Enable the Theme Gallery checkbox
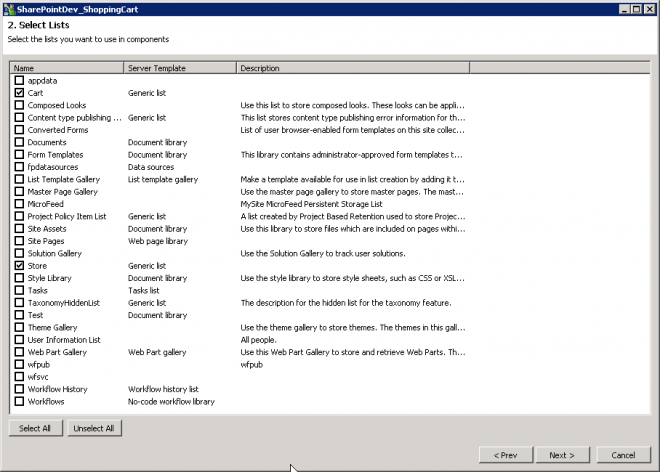The height and width of the screenshot is (472, 660). coord(19,327)
